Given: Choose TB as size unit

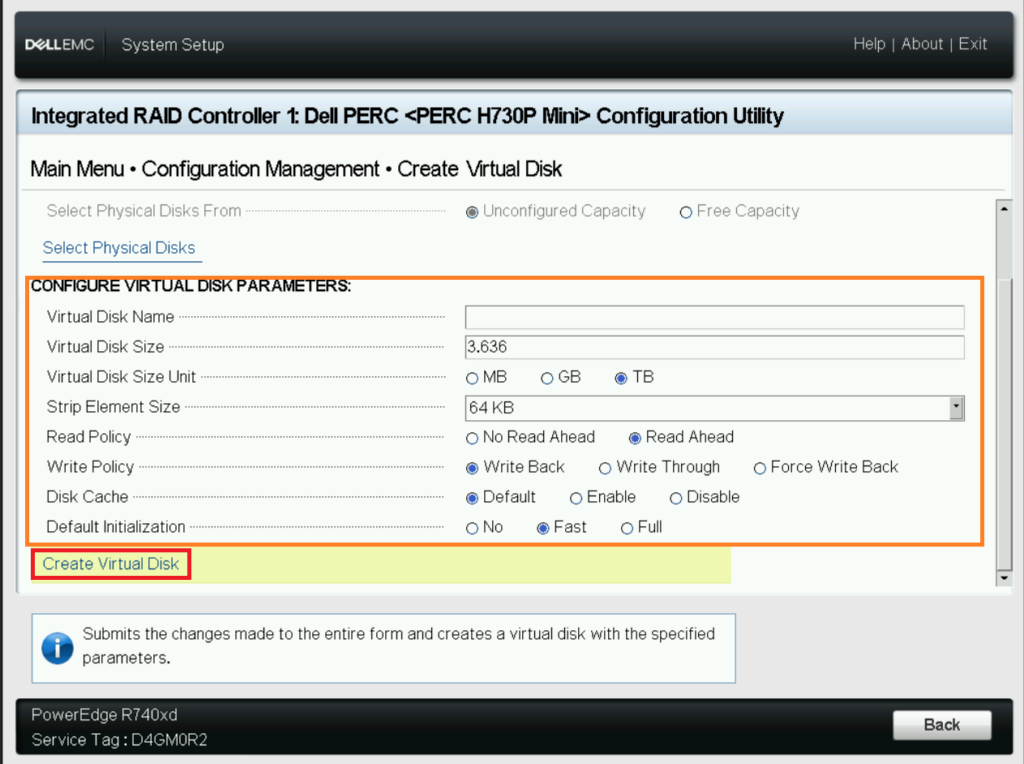Looking at the screenshot, I should (x=621, y=378).
